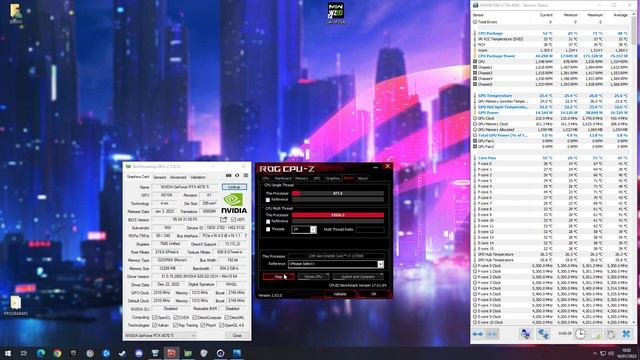Select the Total Errors row in HWiNFO

551,22
